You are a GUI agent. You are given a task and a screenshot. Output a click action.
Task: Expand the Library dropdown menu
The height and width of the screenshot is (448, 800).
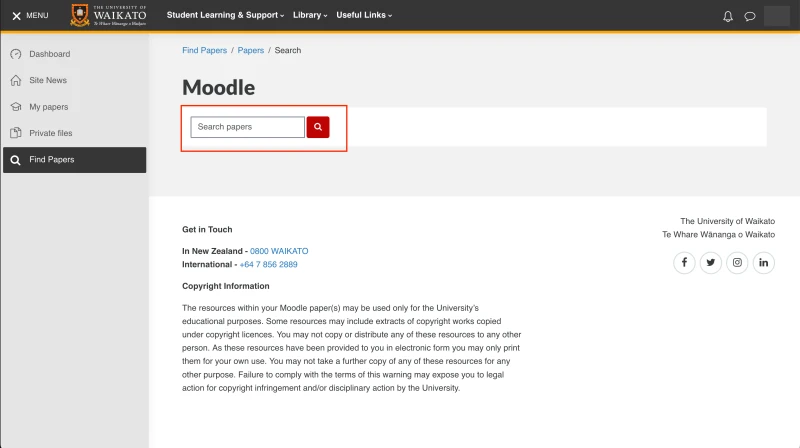pos(310,15)
